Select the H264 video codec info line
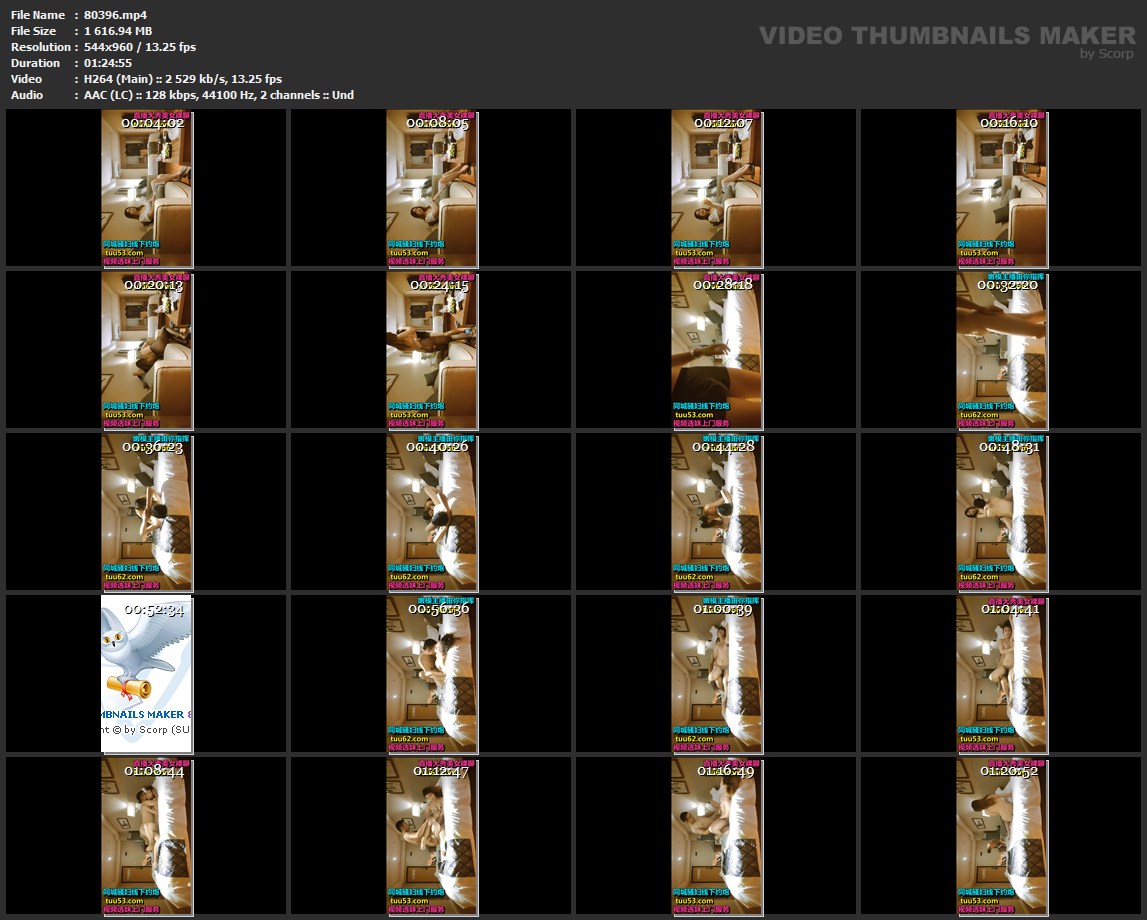The image size is (1147, 920). (x=183, y=79)
